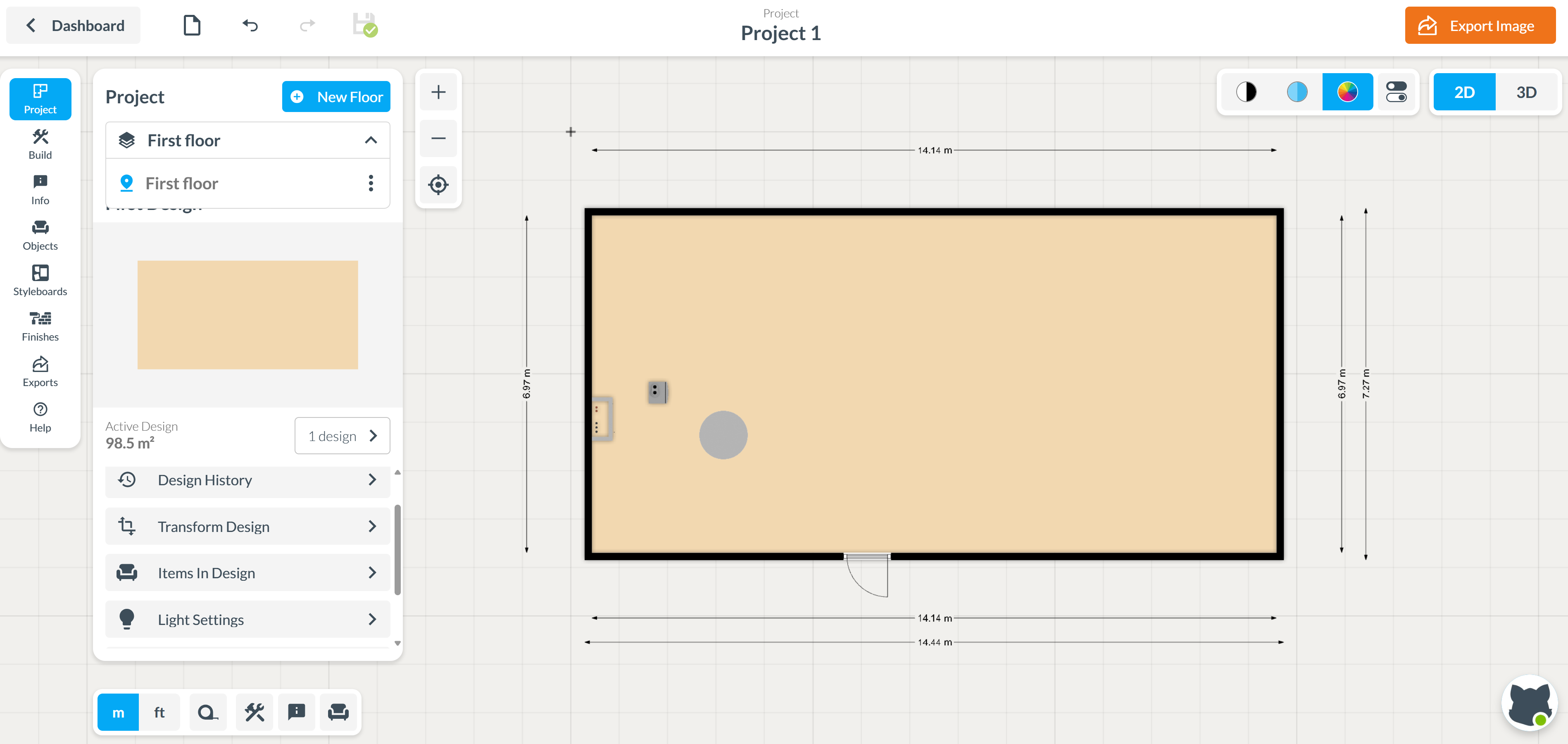Open the Build tab in the sidebar
This screenshot has height=744, width=1568.
click(40, 144)
